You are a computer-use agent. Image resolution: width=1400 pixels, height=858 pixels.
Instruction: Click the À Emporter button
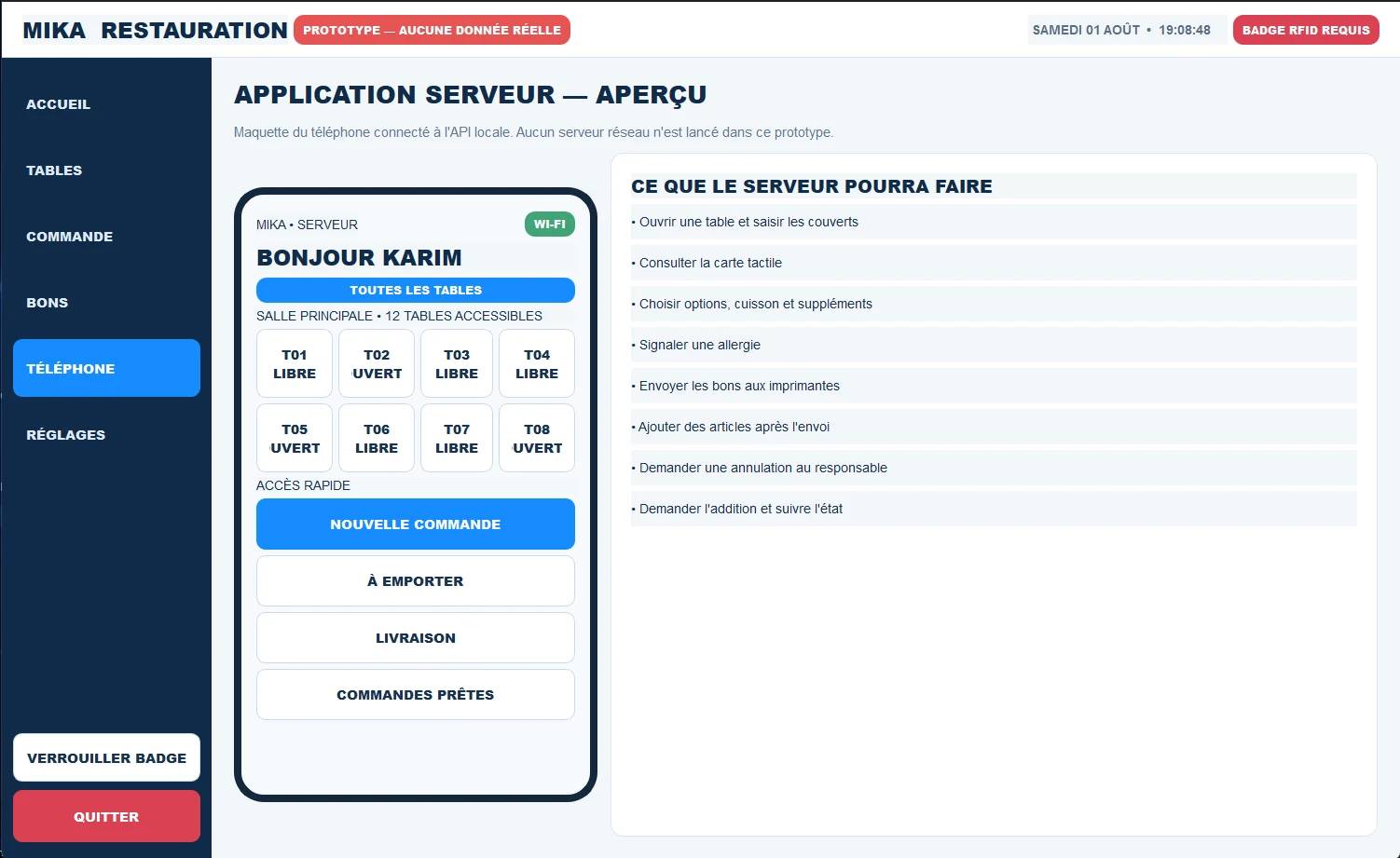[416, 580]
